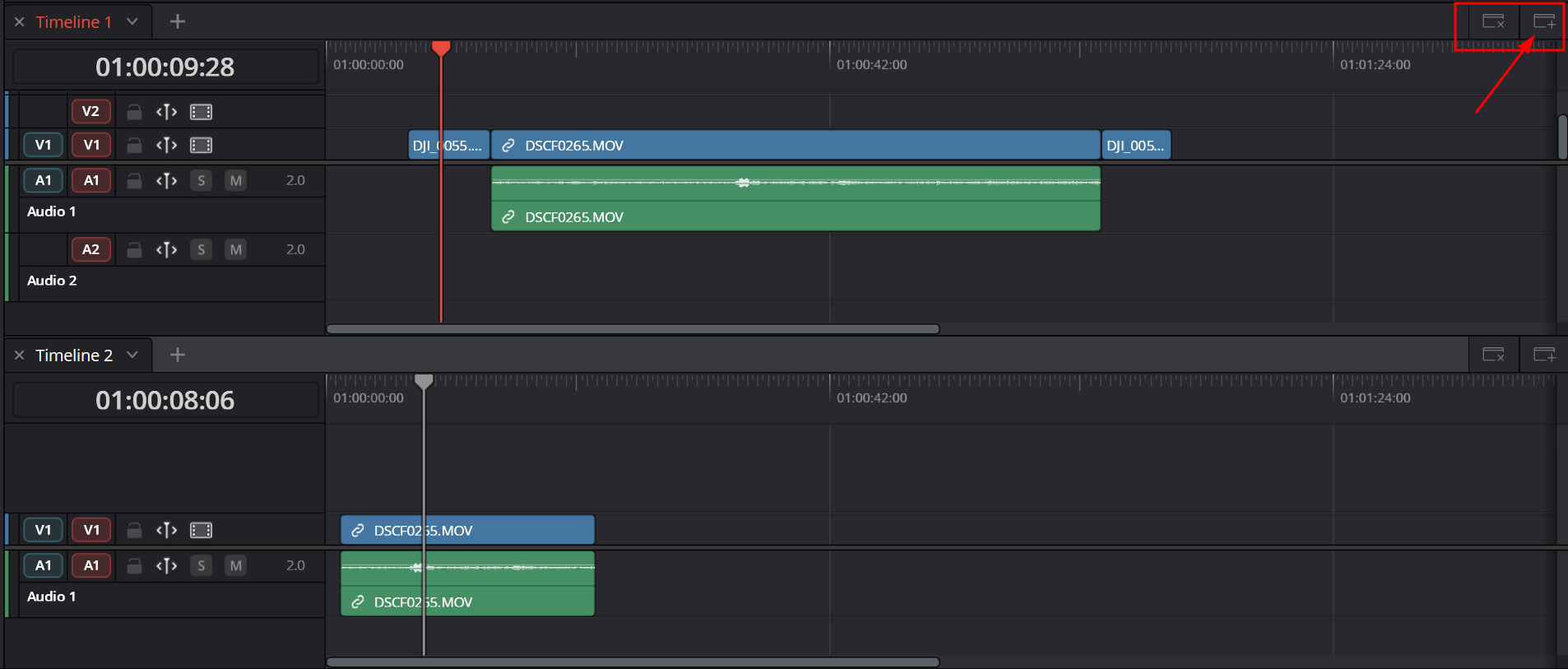The image size is (1568, 669).
Task: Click the vertical scrollbar of Timeline 1
Action: pos(1562,137)
